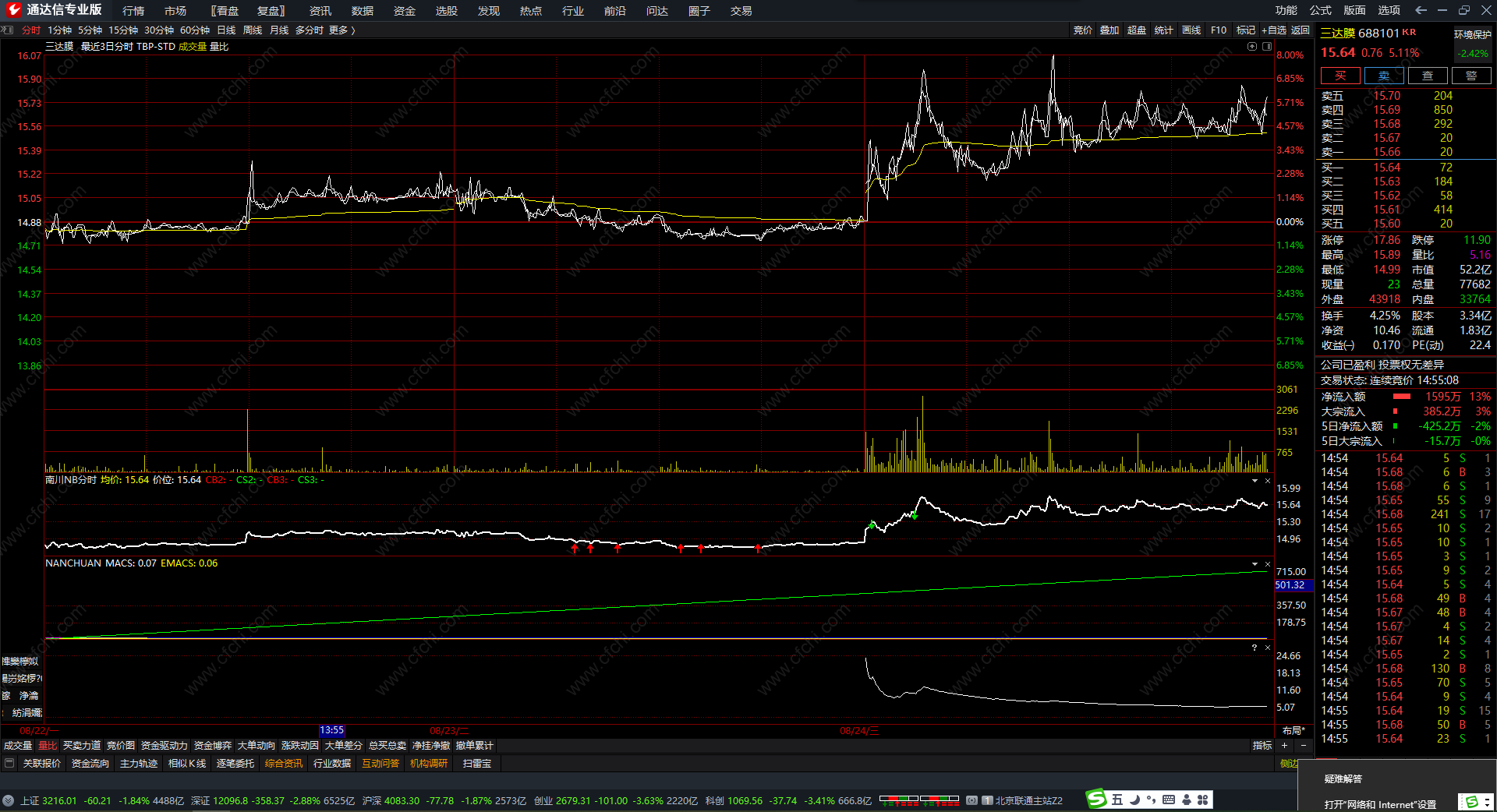The height and width of the screenshot is (812, 1497).
Task: Click the market breadth red-green indicator bar
Action: click(918, 800)
